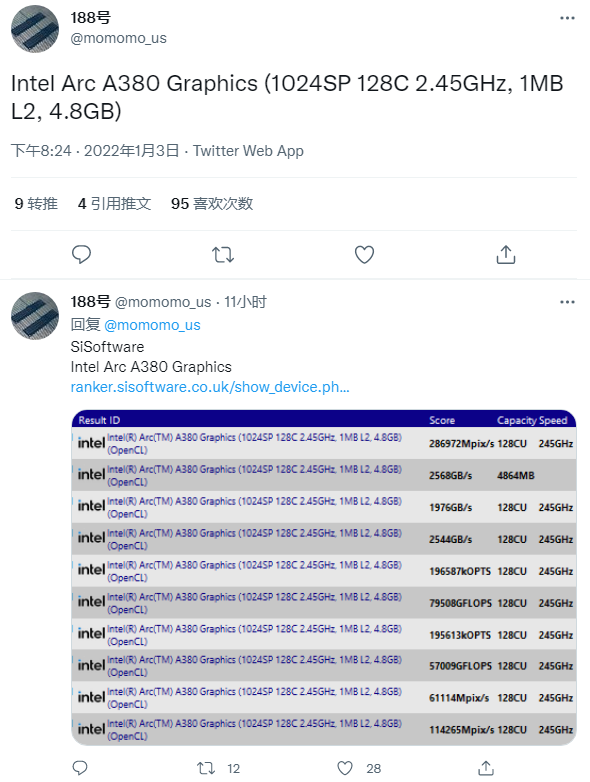Open the ranker.sisoftware.co.uk link
The width and height of the screenshot is (590, 782).
210,387
